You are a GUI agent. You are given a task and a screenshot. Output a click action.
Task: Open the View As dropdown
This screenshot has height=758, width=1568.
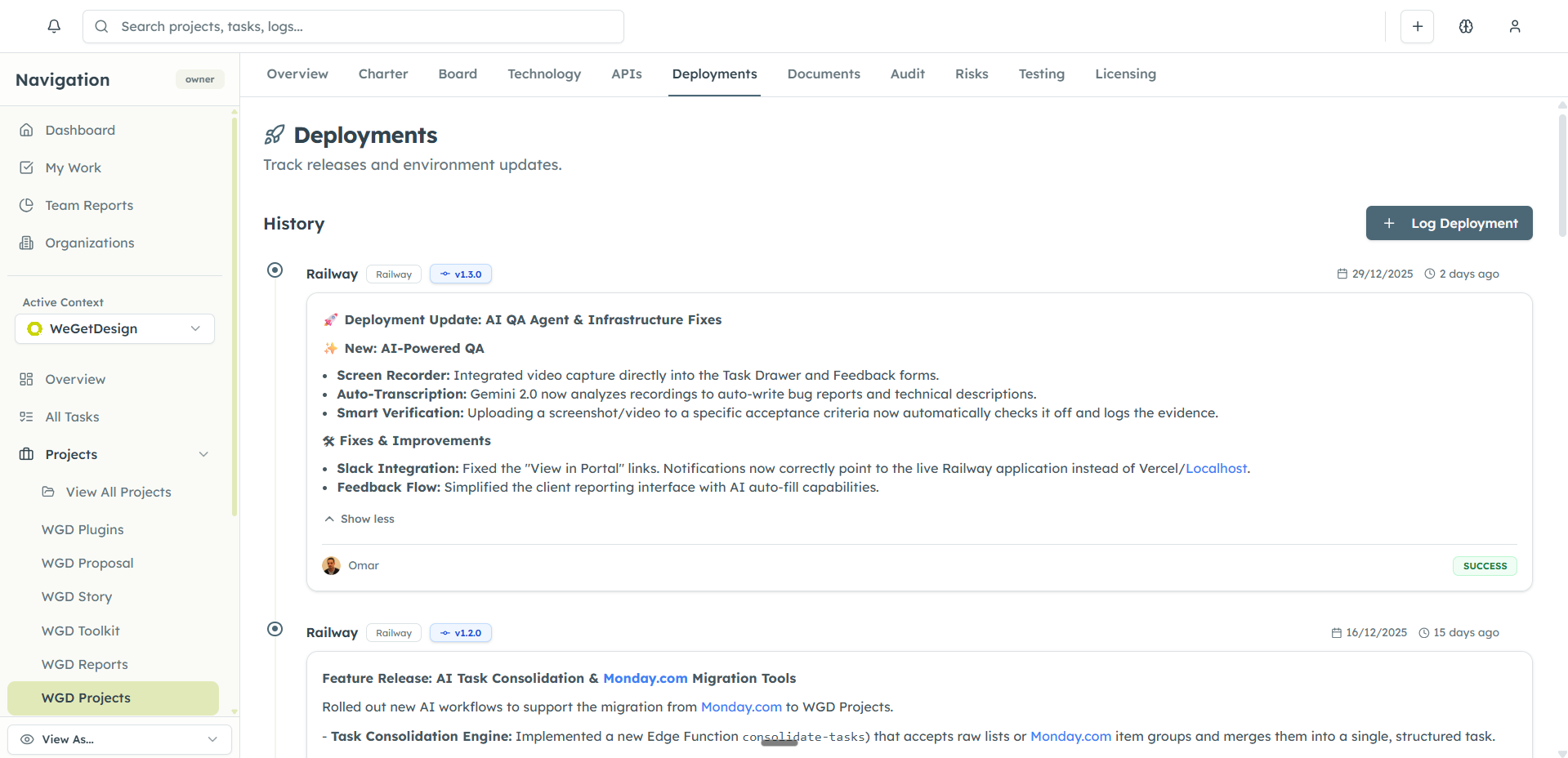click(119, 739)
